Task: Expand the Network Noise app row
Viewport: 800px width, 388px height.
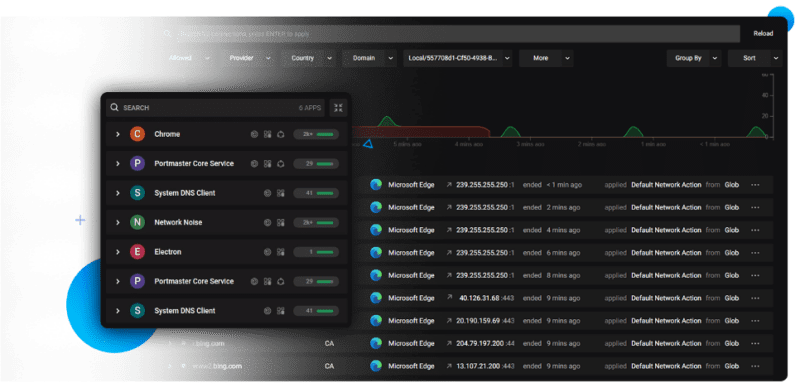Action: 117,223
